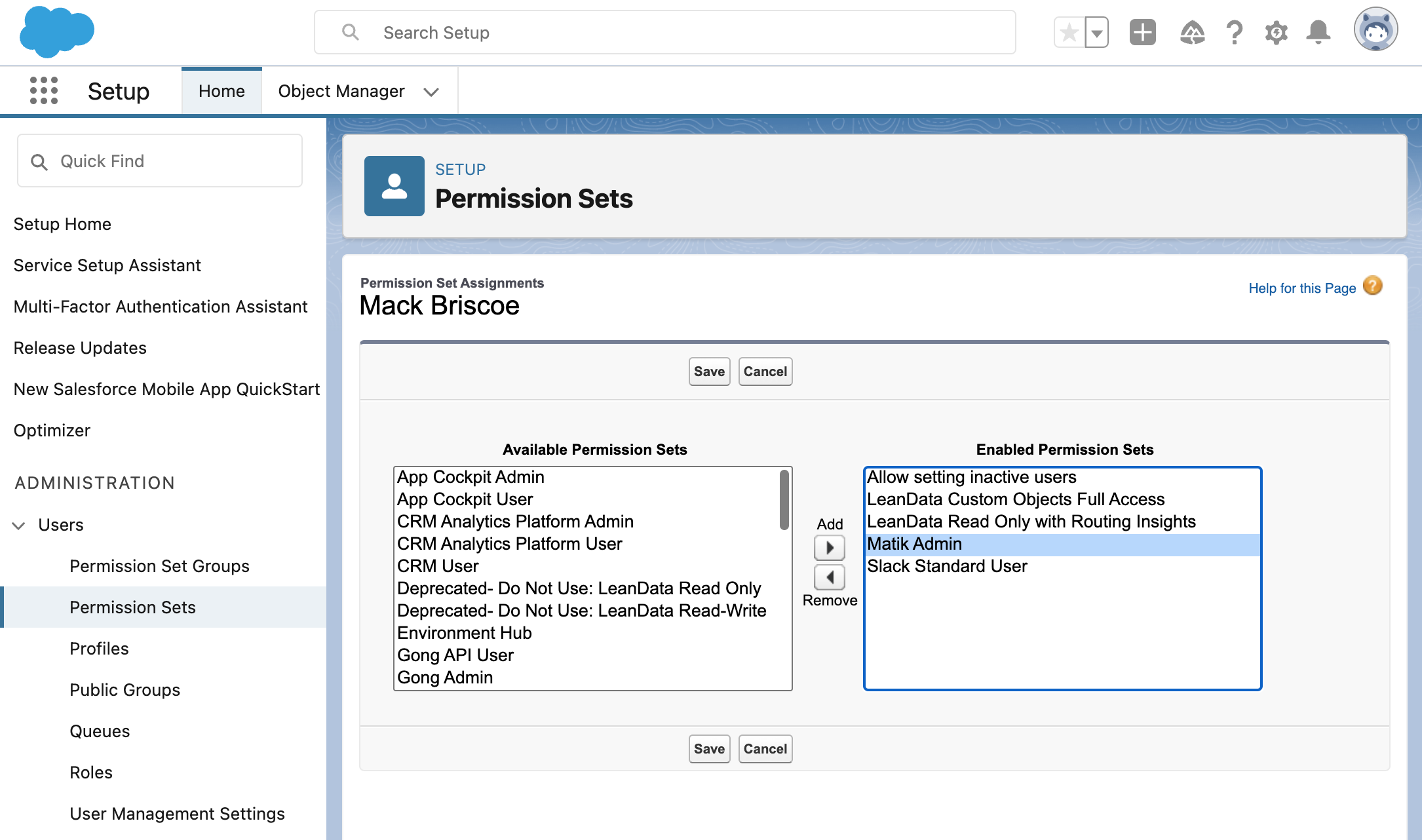
Task: Click the orange help question icon
Action: pyautogui.click(x=1372, y=286)
